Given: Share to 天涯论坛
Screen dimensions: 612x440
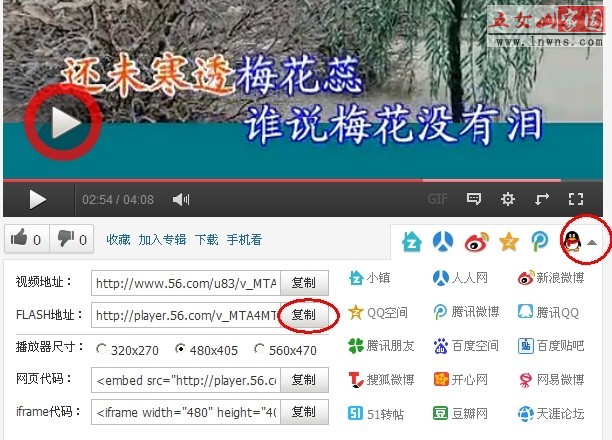Looking at the screenshot, I should click(x=551, y=413).
